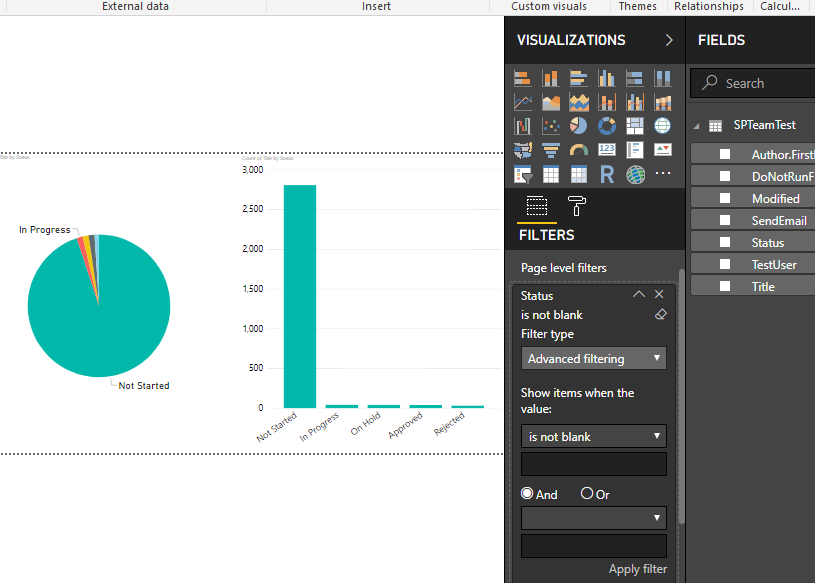Clear the Status page filter

[660, 313]
